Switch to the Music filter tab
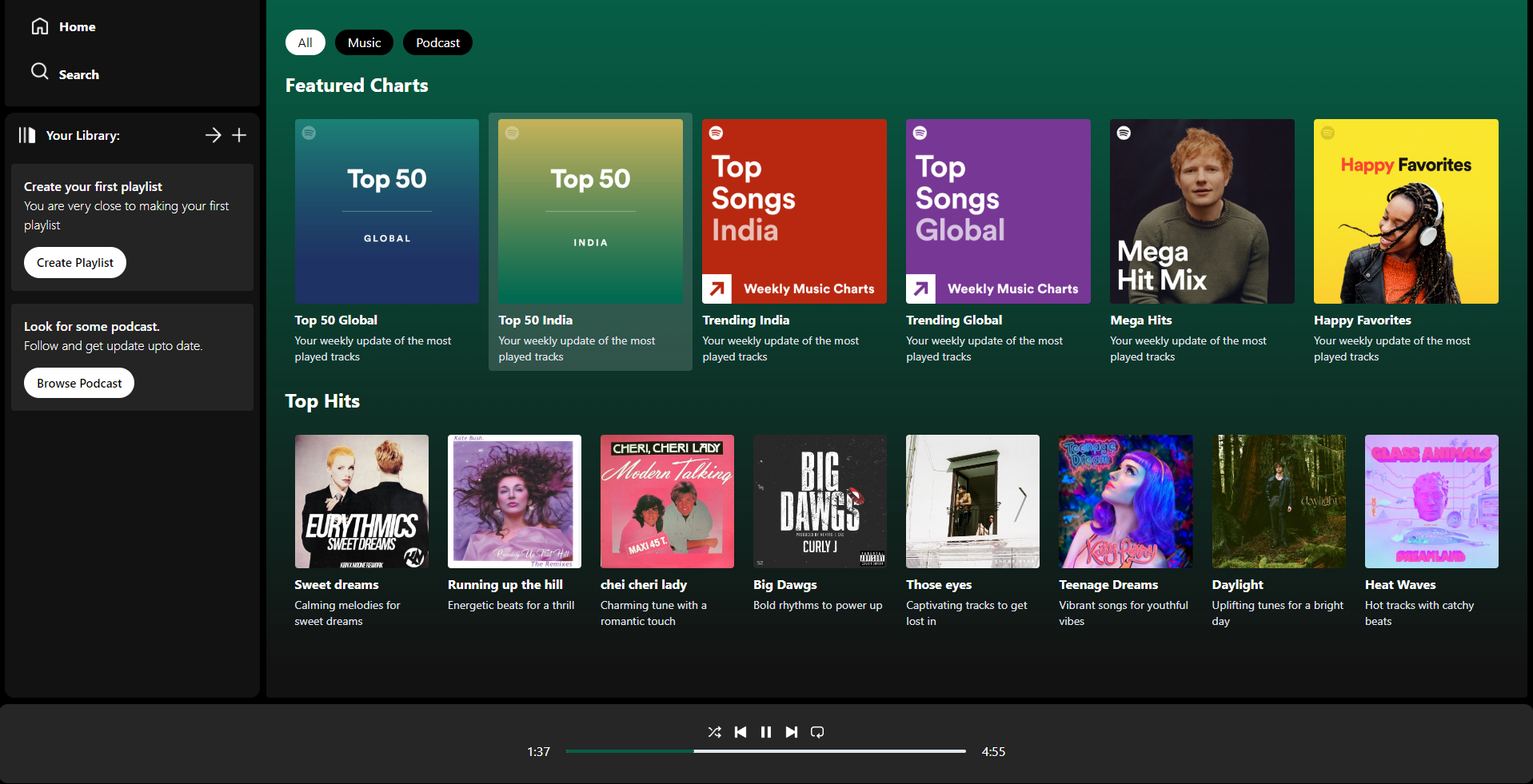This screenshot has height=784, width=1533. pyautogui.click(x=364, y=42)
